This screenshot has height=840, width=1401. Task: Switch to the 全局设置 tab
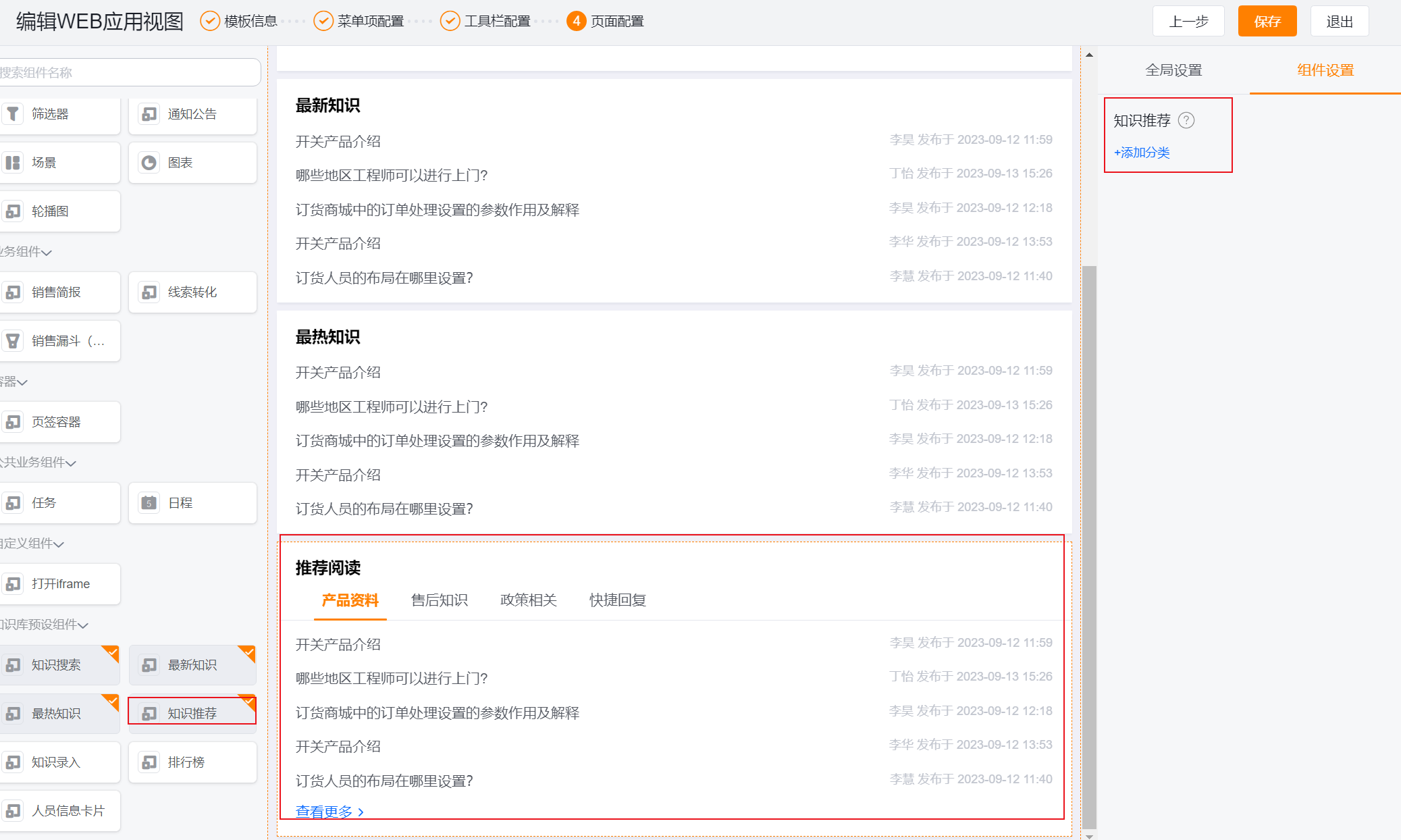pyautogui.click(x=1173, y=70)
